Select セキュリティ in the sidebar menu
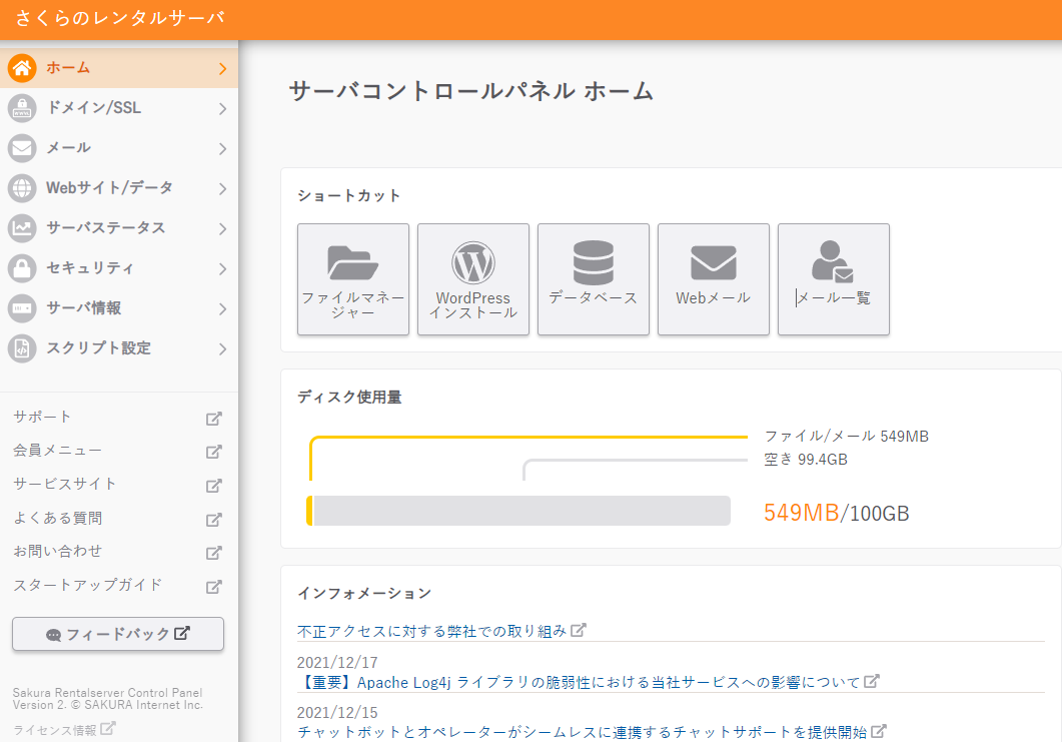Screen dimensions: 1062x742 tap(119, 268)
